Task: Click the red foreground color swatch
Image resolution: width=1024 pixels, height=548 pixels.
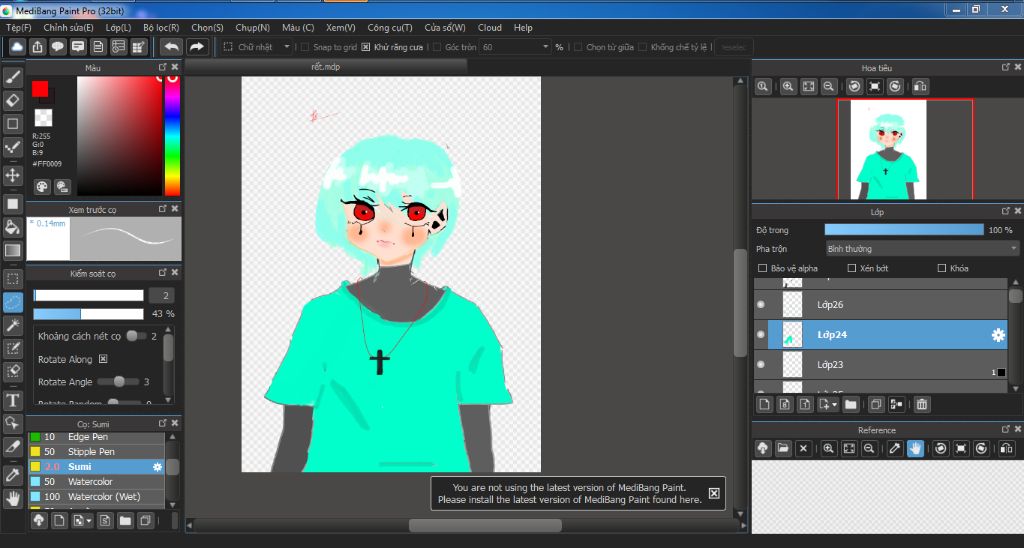Action: [x=40, y=89]
